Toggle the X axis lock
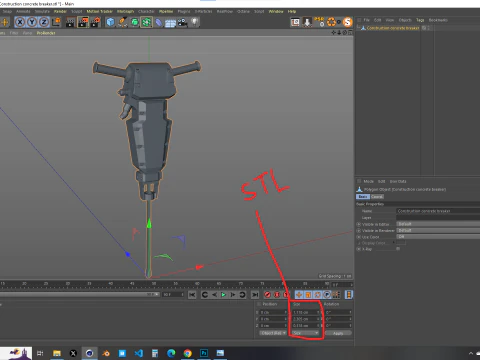The height and width of the screenshot is (360, 480). tap(20, 22)
